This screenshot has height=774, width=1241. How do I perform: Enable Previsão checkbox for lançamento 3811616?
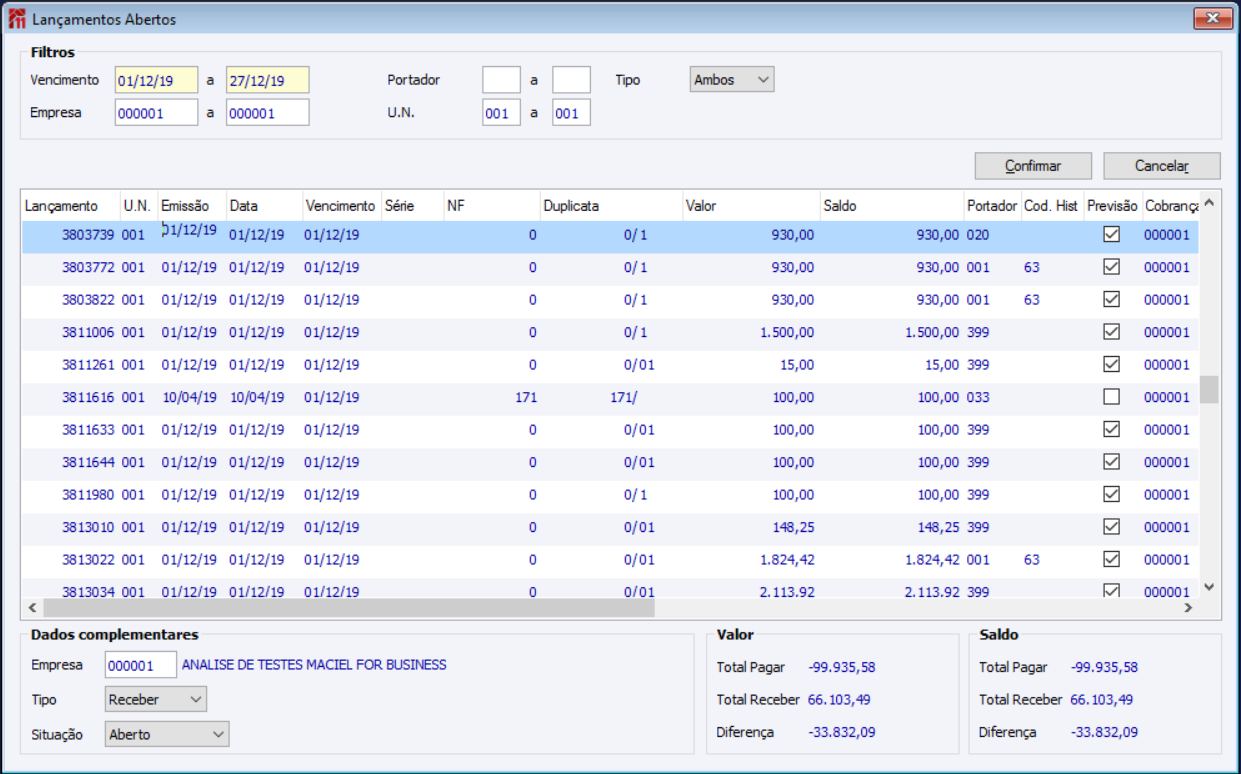tap(1111, 397)
